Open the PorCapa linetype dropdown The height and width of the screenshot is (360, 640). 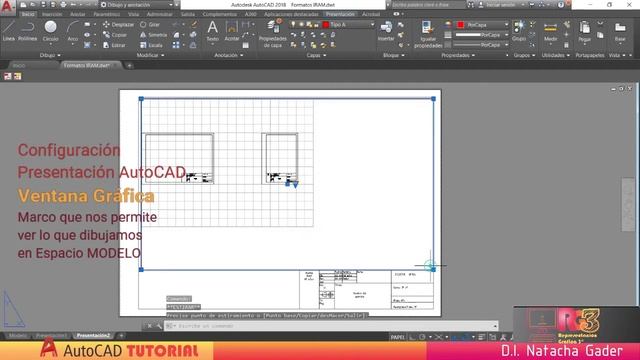[x=482, y=45]
